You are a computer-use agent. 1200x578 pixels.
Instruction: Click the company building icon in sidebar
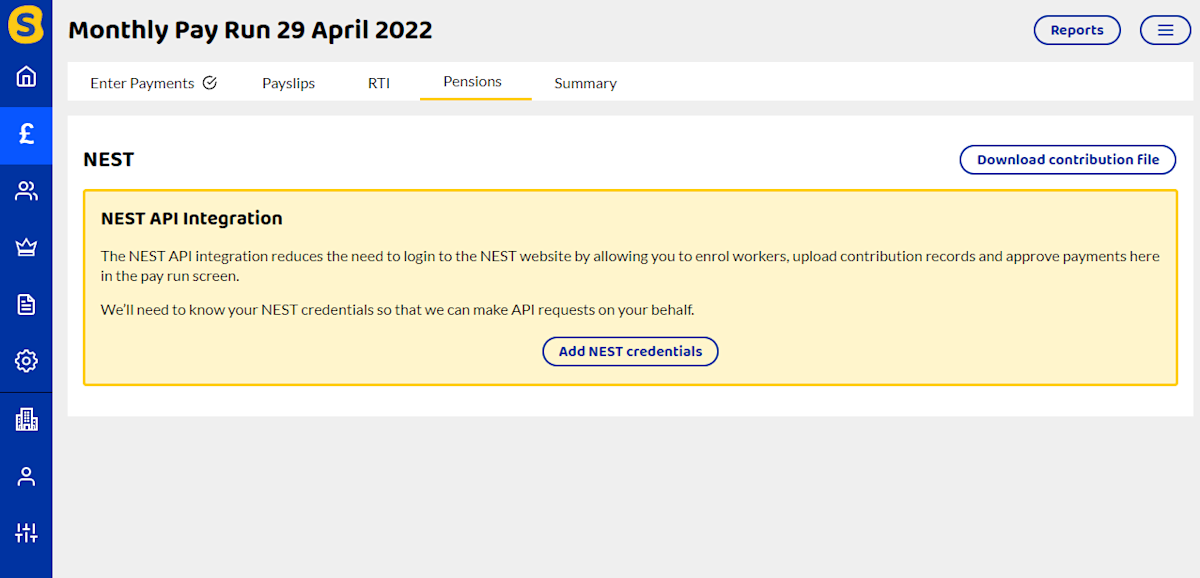pyautogui.click(x=26, y=419)
